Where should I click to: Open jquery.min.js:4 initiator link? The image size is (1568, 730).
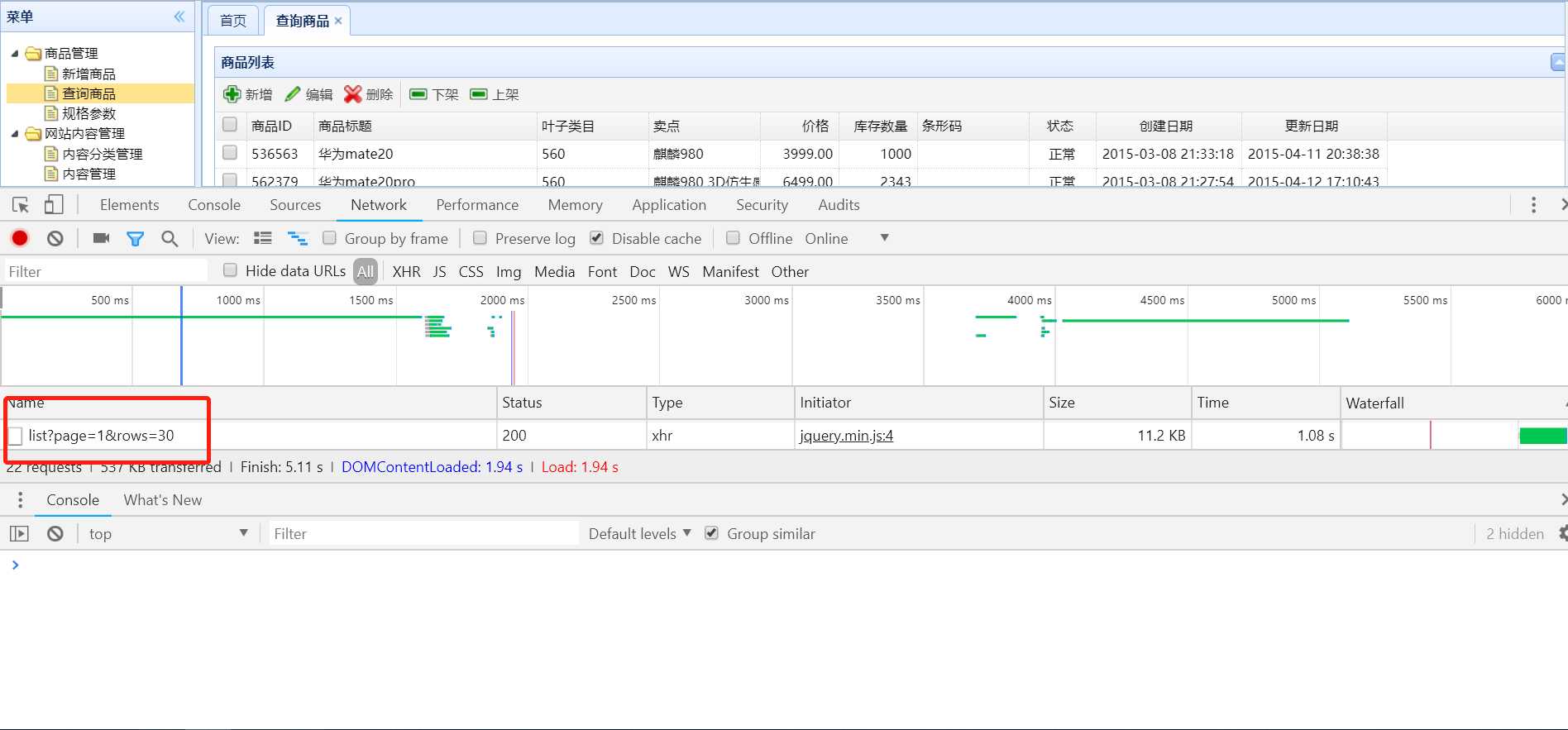tap(846, 436)
